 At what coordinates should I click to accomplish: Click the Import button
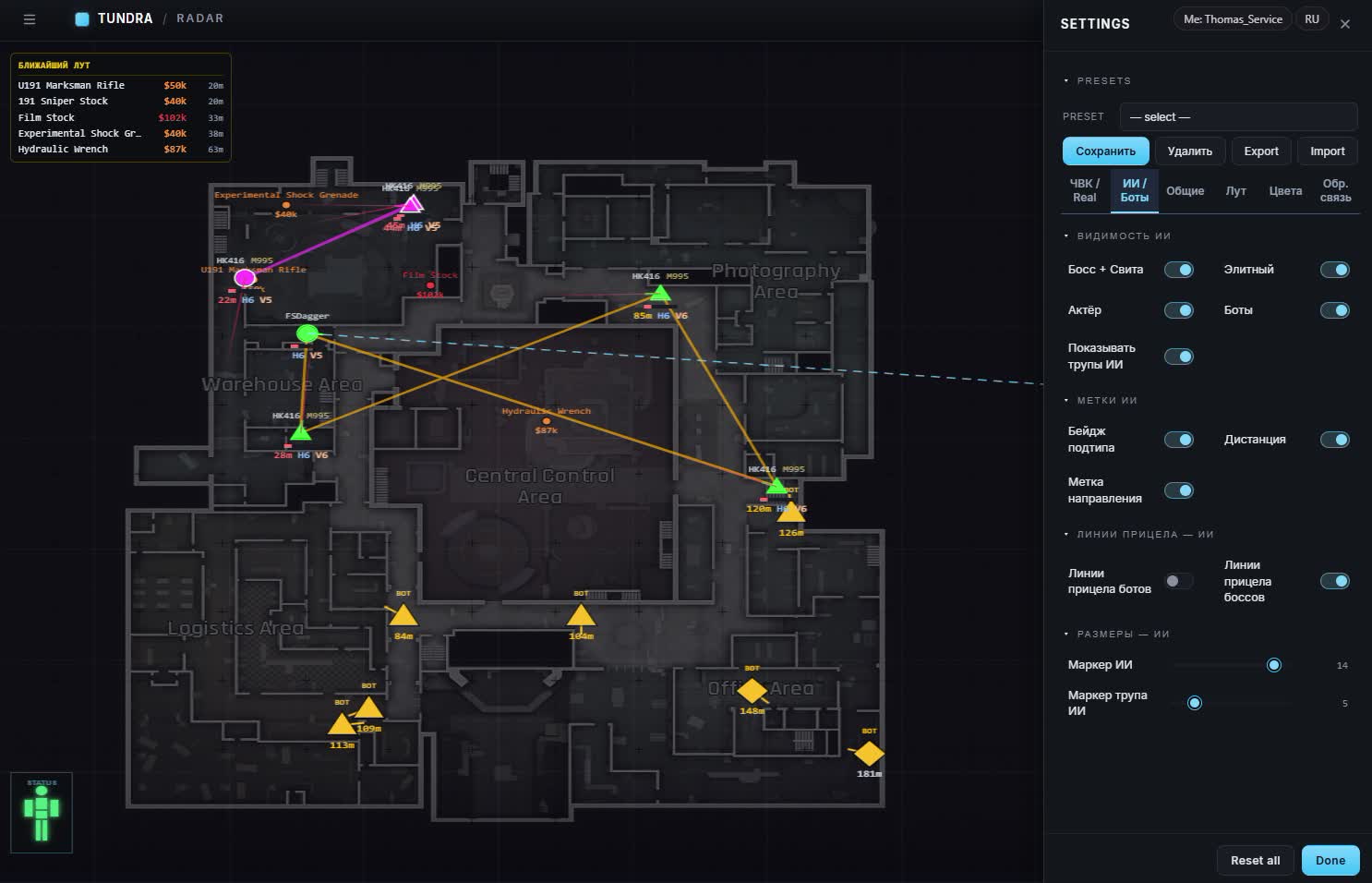click(x=1328, y=151)
